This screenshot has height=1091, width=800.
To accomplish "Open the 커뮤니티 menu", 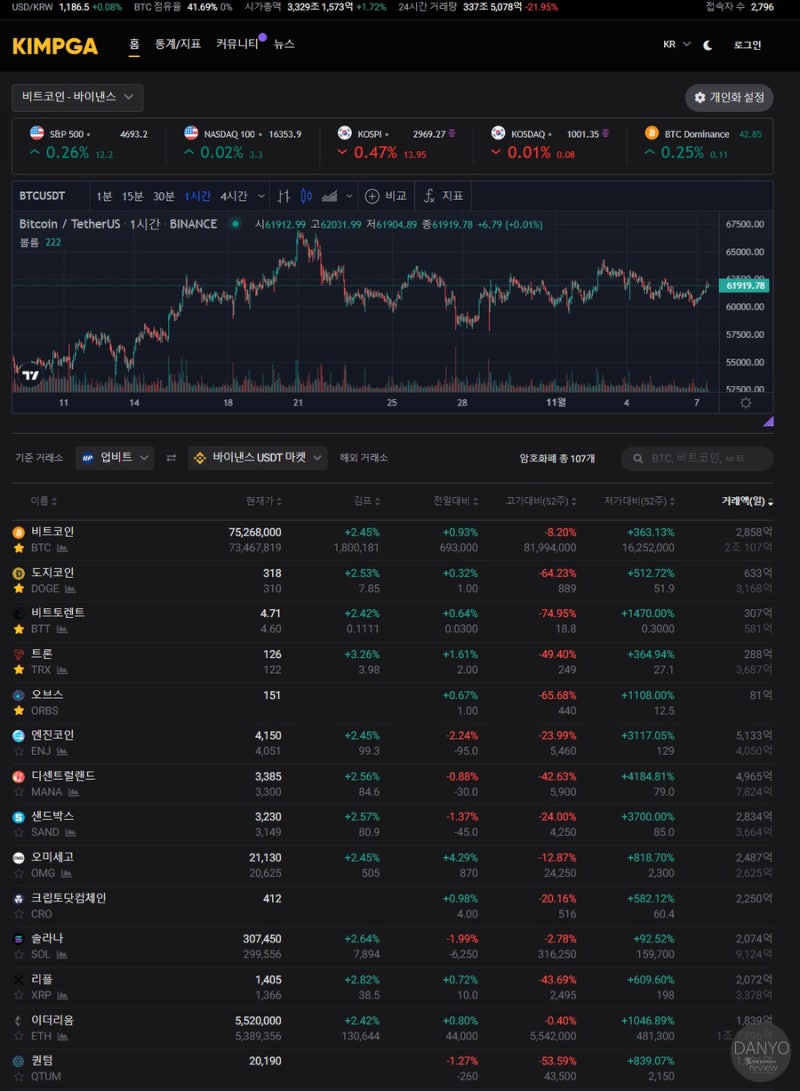I will click(237, 44).
